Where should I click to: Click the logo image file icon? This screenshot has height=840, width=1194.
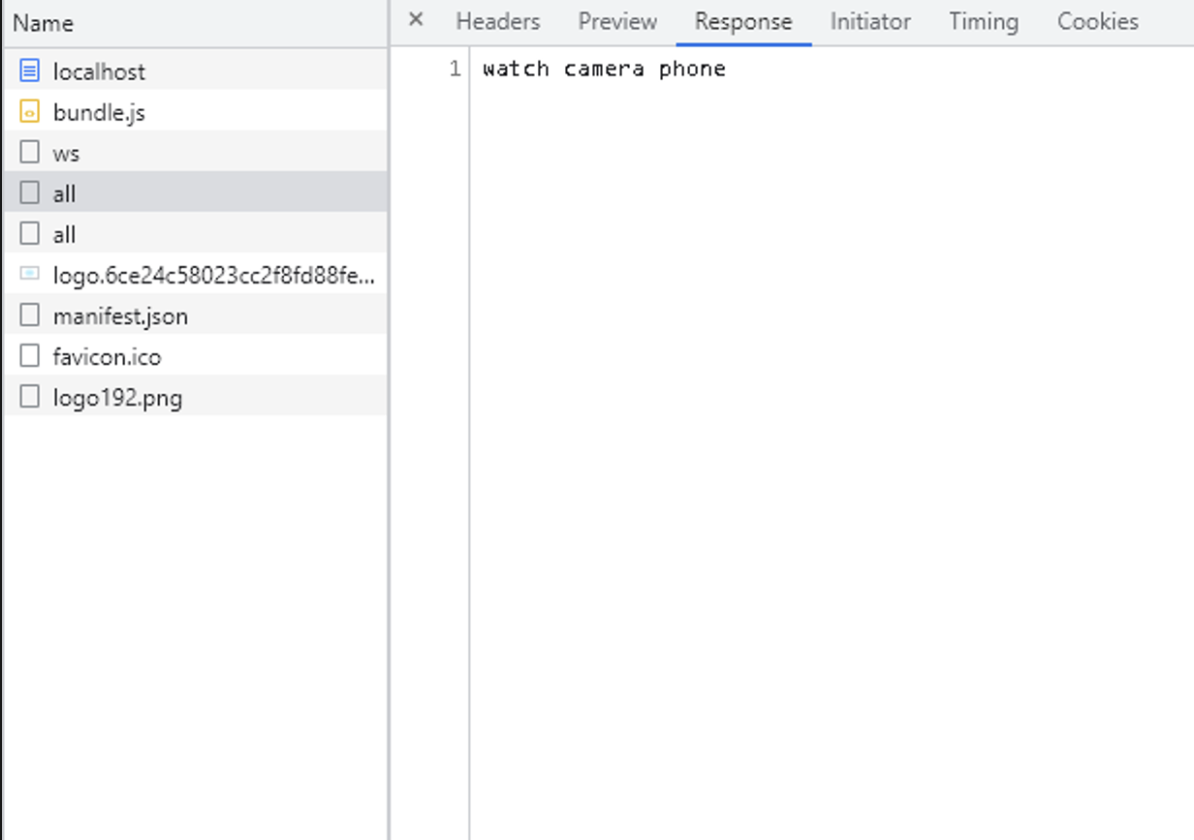(30, 275)
